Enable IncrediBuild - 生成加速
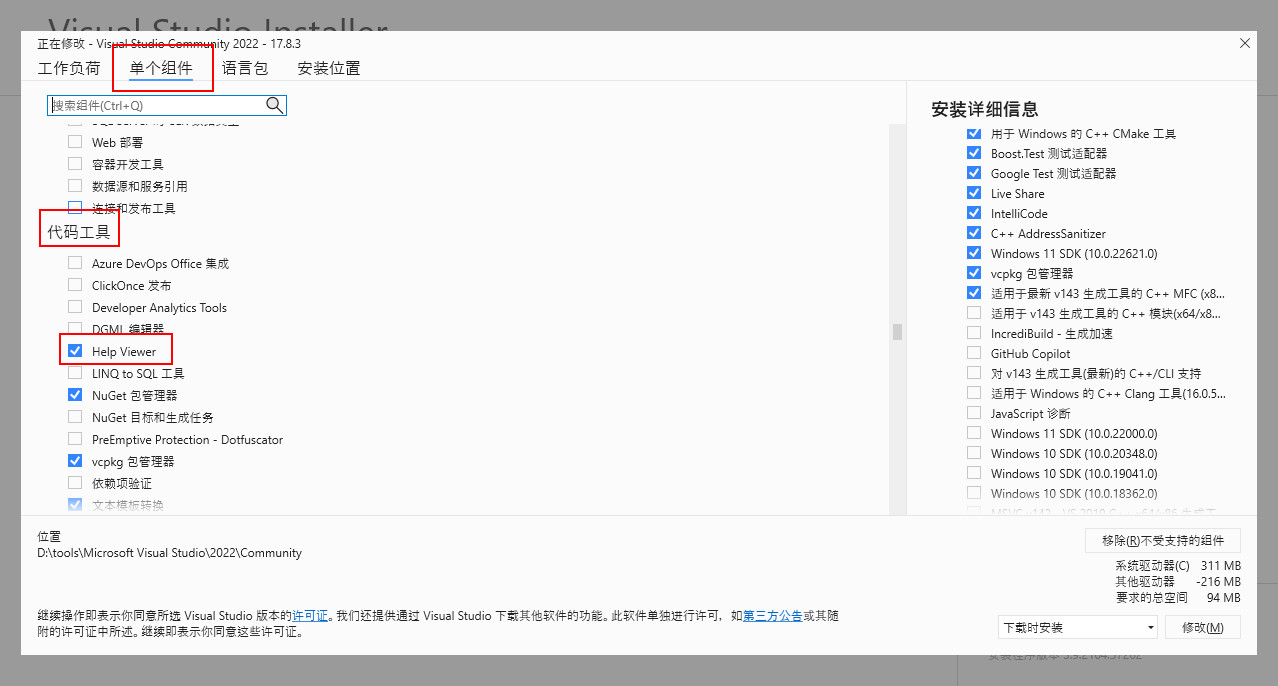 coord(974,333)
